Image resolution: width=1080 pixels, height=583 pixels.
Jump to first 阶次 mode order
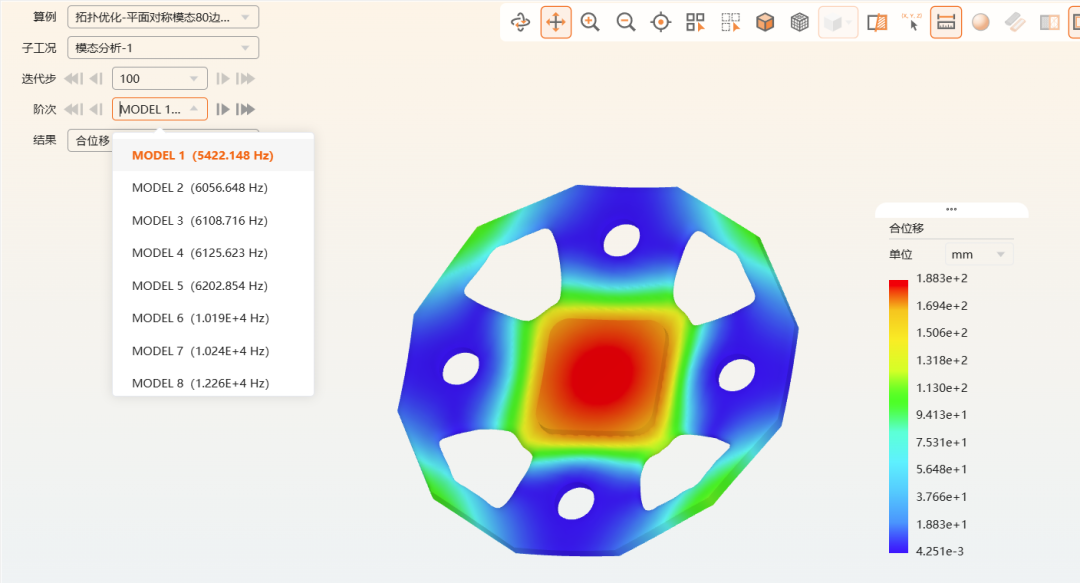point(74,109)
